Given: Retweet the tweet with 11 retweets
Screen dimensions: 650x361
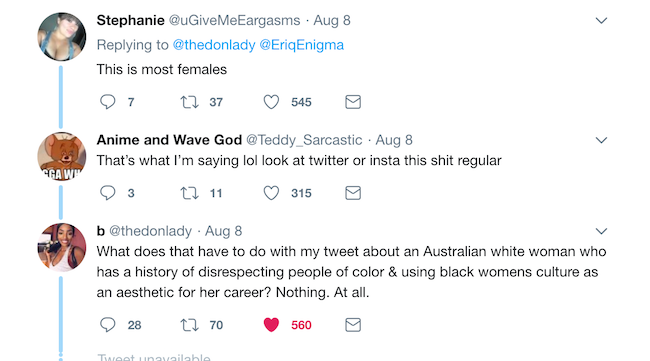Looking at the screenshot, I should coord(189,193).
